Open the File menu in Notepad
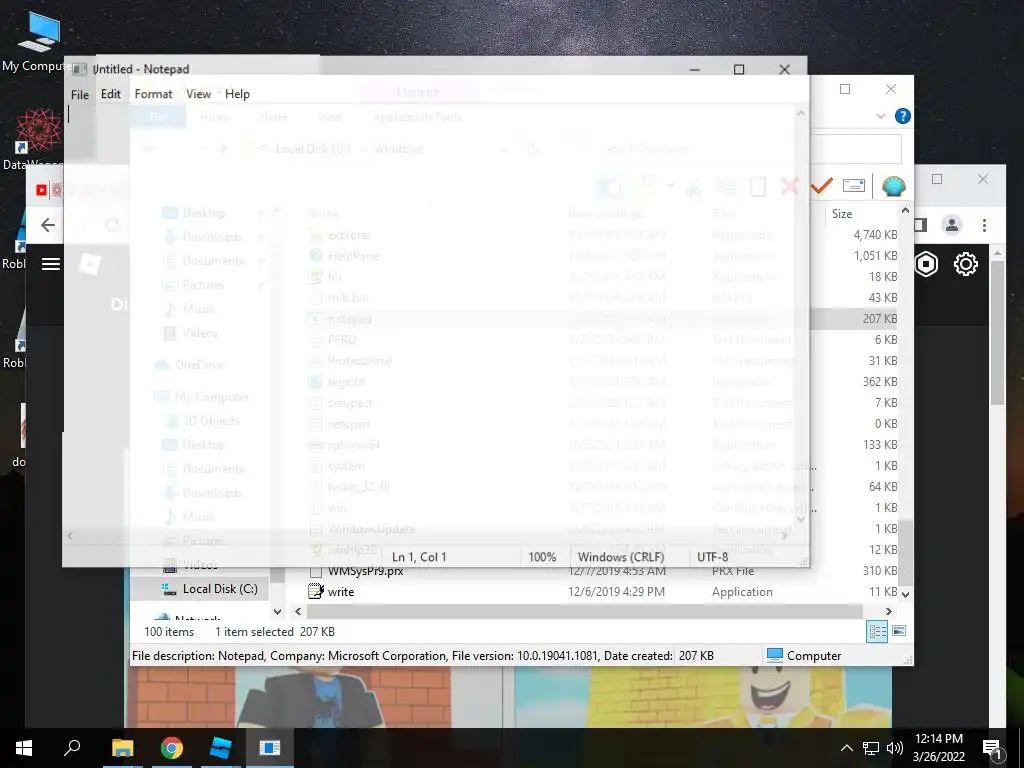This screenshot has width=1024, height=768. (80, 94)
